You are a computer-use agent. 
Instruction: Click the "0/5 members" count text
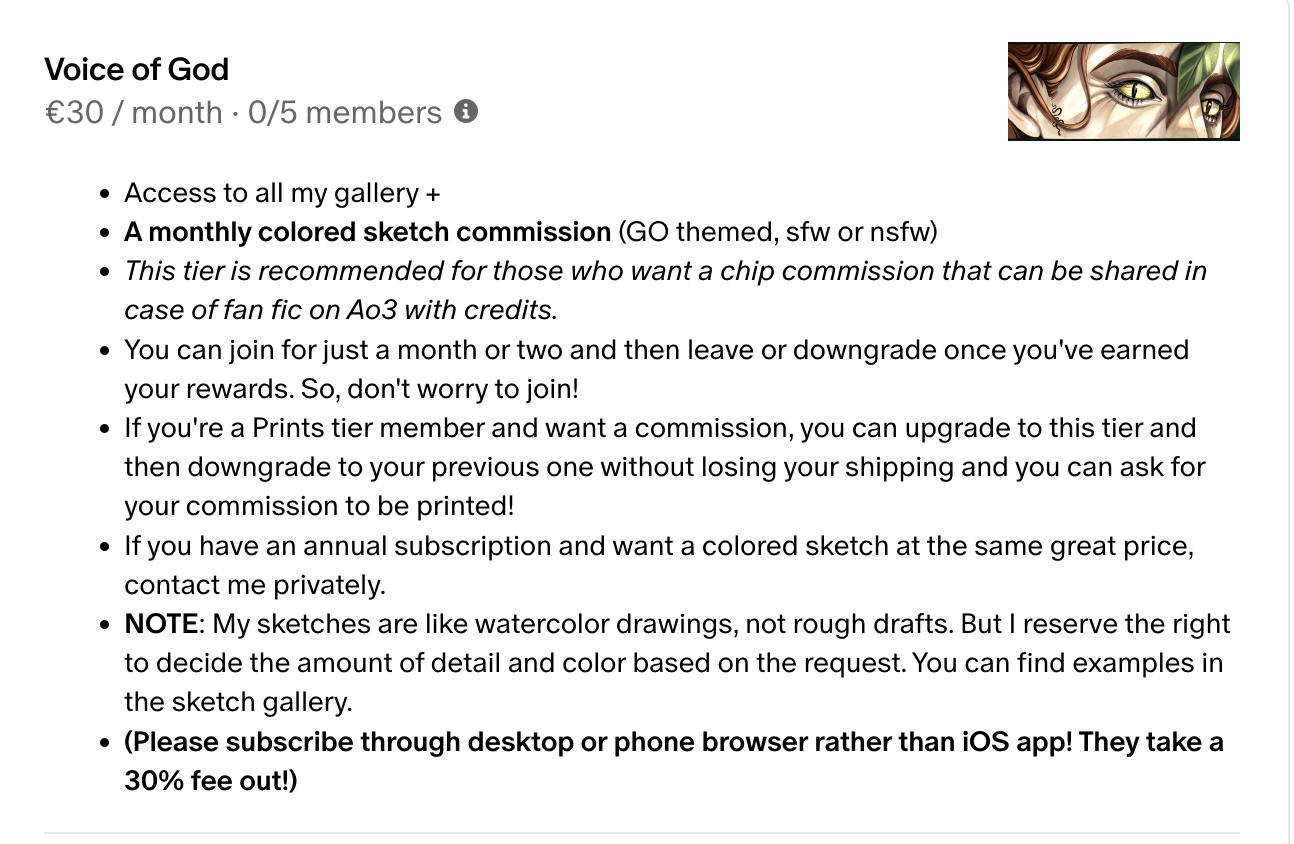click(x=344, y=112)
